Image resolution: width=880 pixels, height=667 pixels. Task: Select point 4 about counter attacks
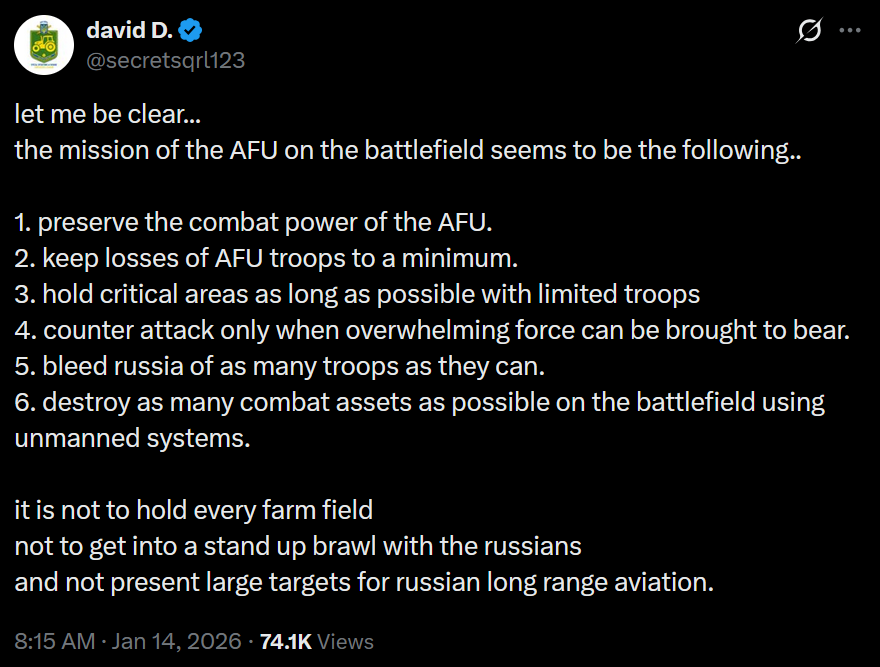[432, 330]
